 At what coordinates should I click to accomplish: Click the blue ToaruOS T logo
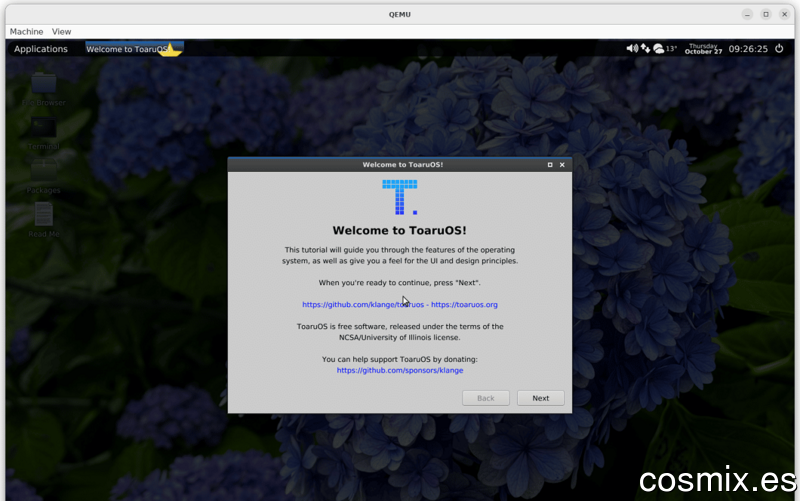click(400, 197)
